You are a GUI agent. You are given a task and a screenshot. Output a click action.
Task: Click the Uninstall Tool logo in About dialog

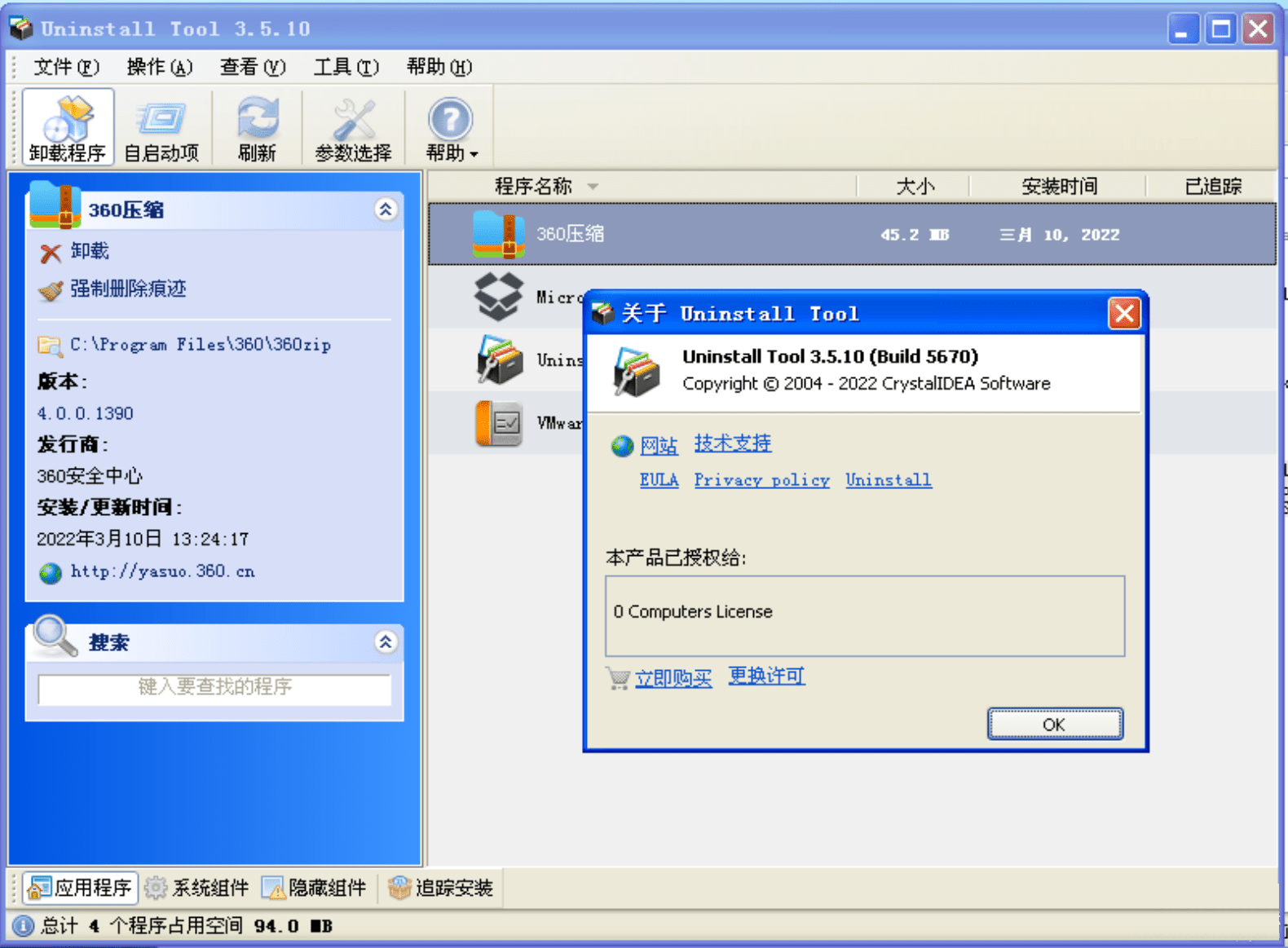click(x=636, y=372)
